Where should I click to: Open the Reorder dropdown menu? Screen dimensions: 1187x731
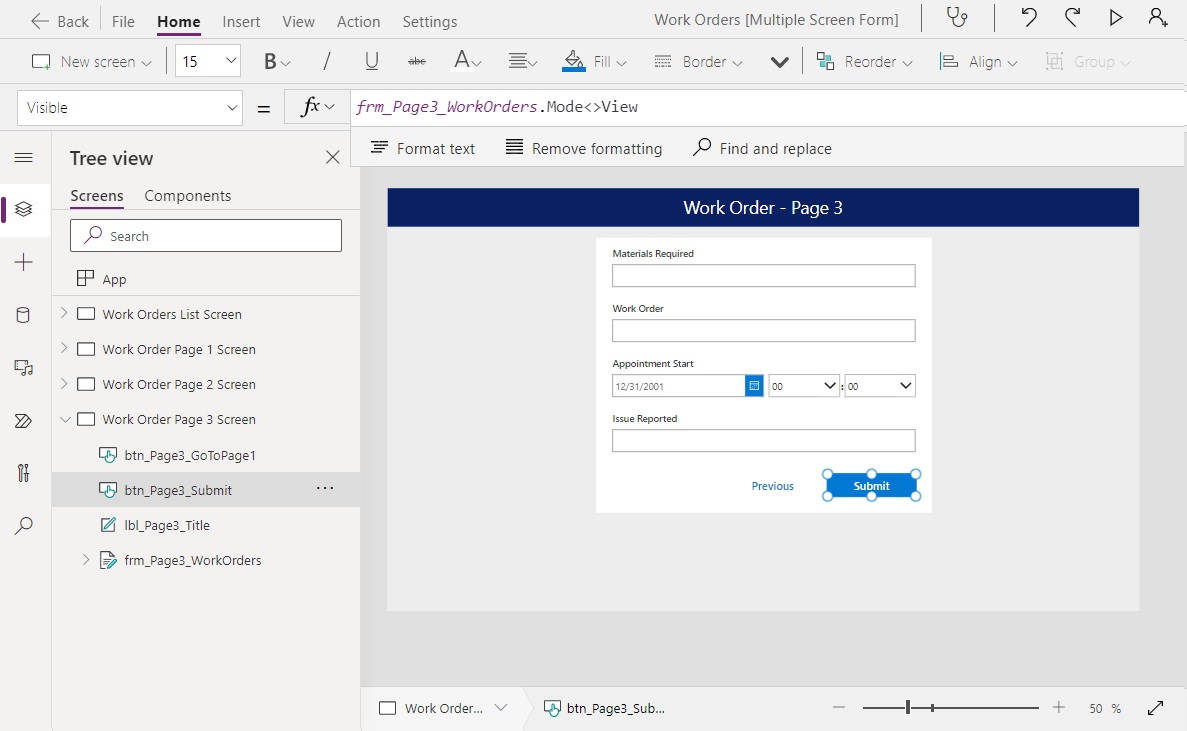pyautogui.click(x=864, y=61)
